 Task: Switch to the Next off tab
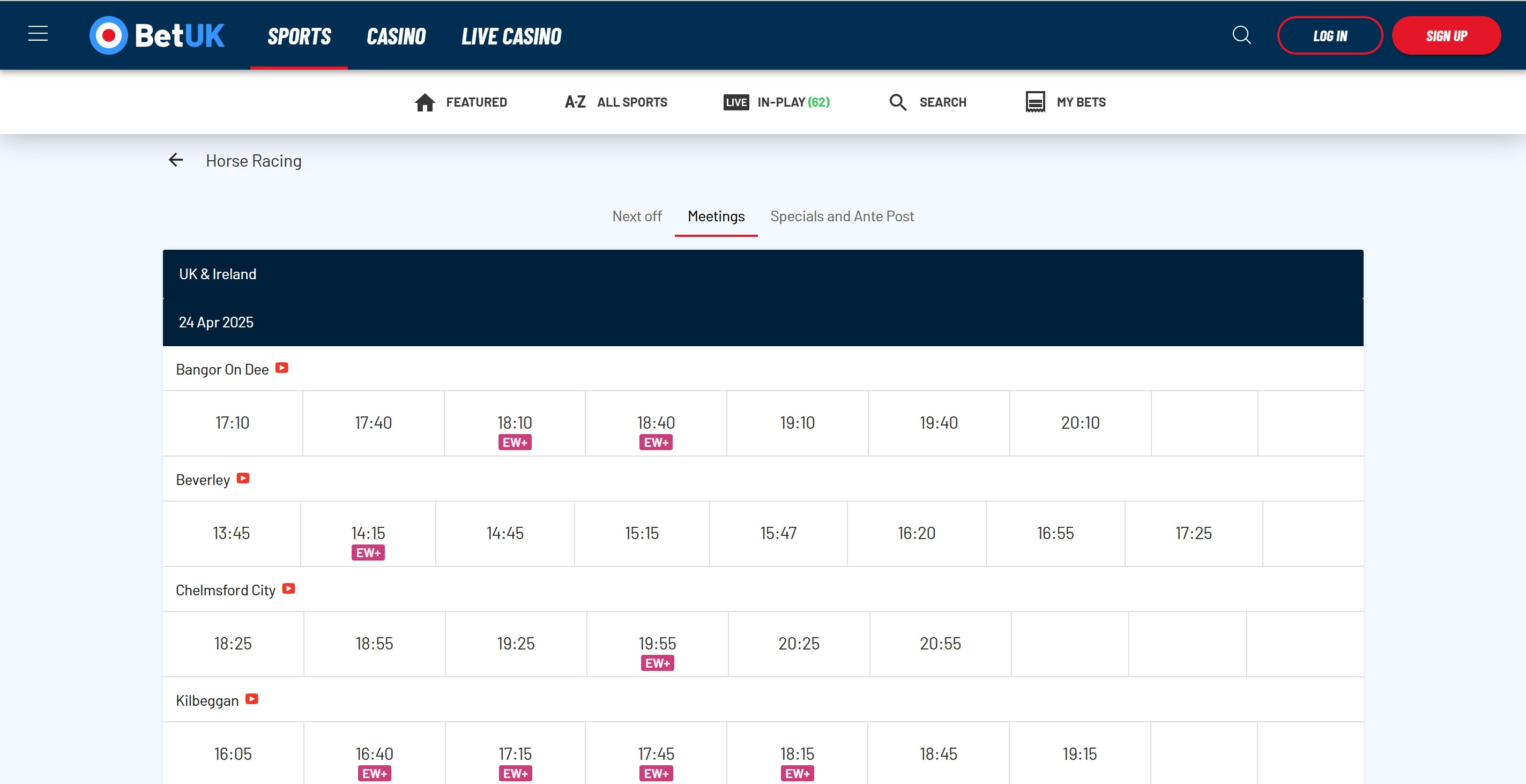(636, 216)
